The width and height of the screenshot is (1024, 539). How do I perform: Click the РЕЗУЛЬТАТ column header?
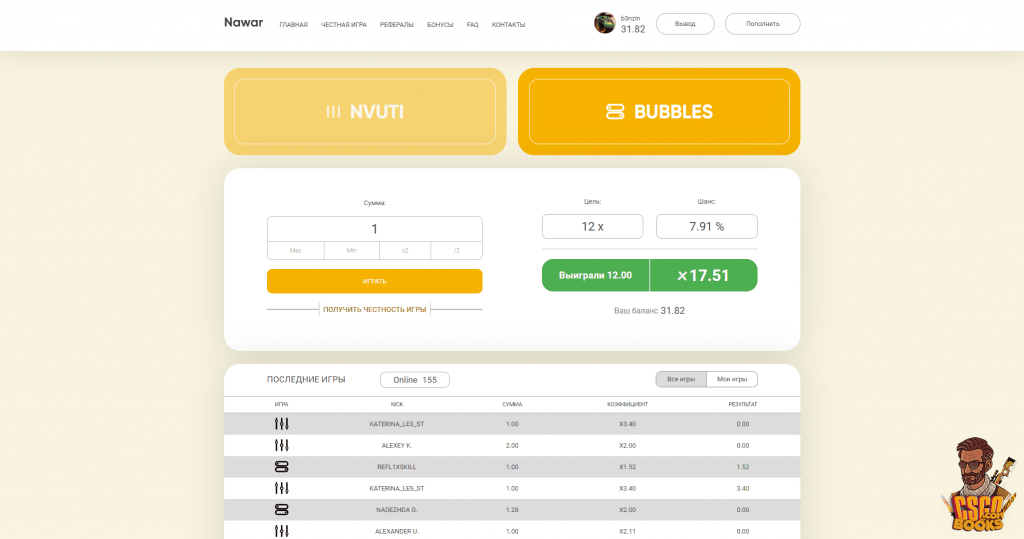pos(743,404)
